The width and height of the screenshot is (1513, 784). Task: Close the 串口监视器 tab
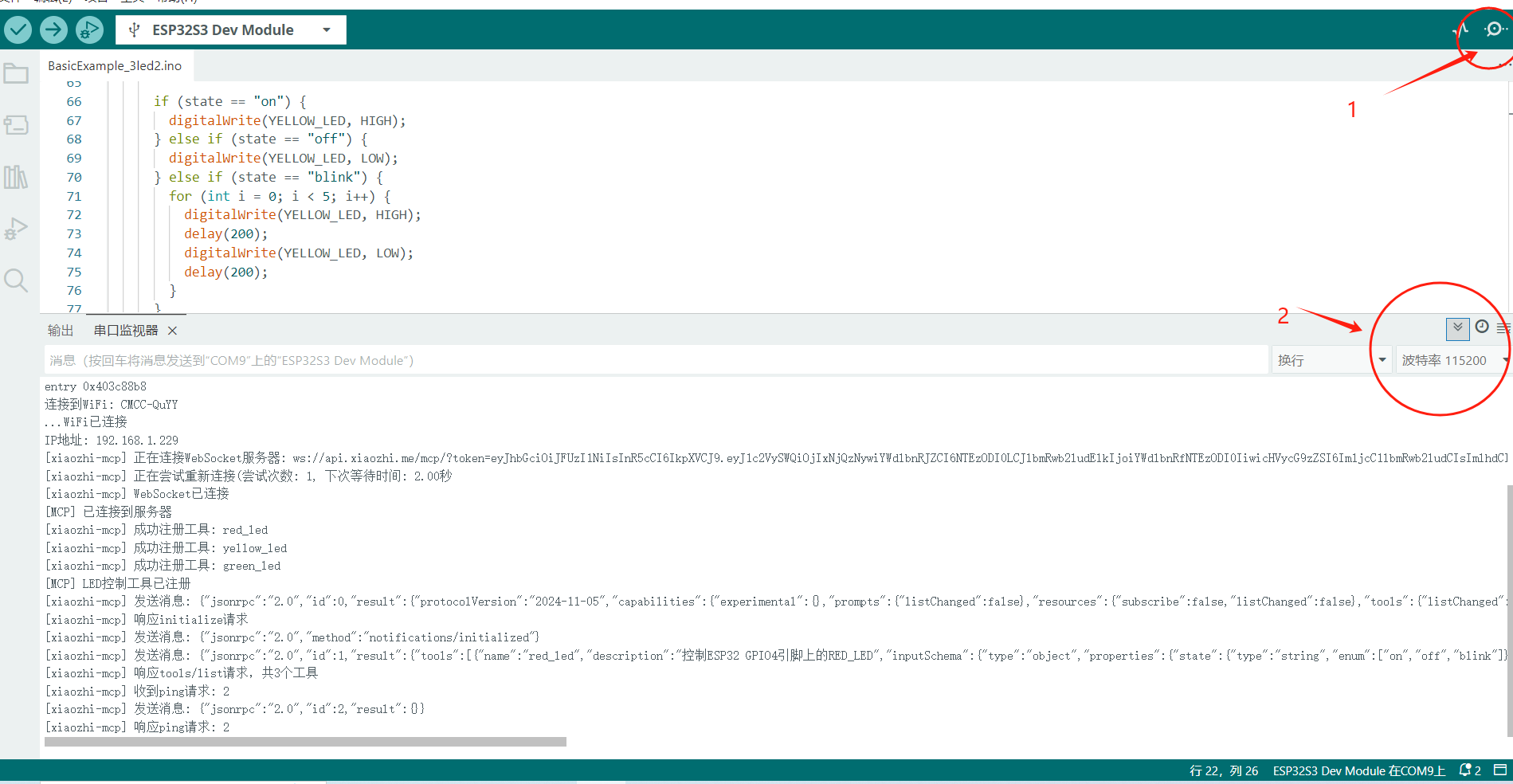[x=172, y=331]
